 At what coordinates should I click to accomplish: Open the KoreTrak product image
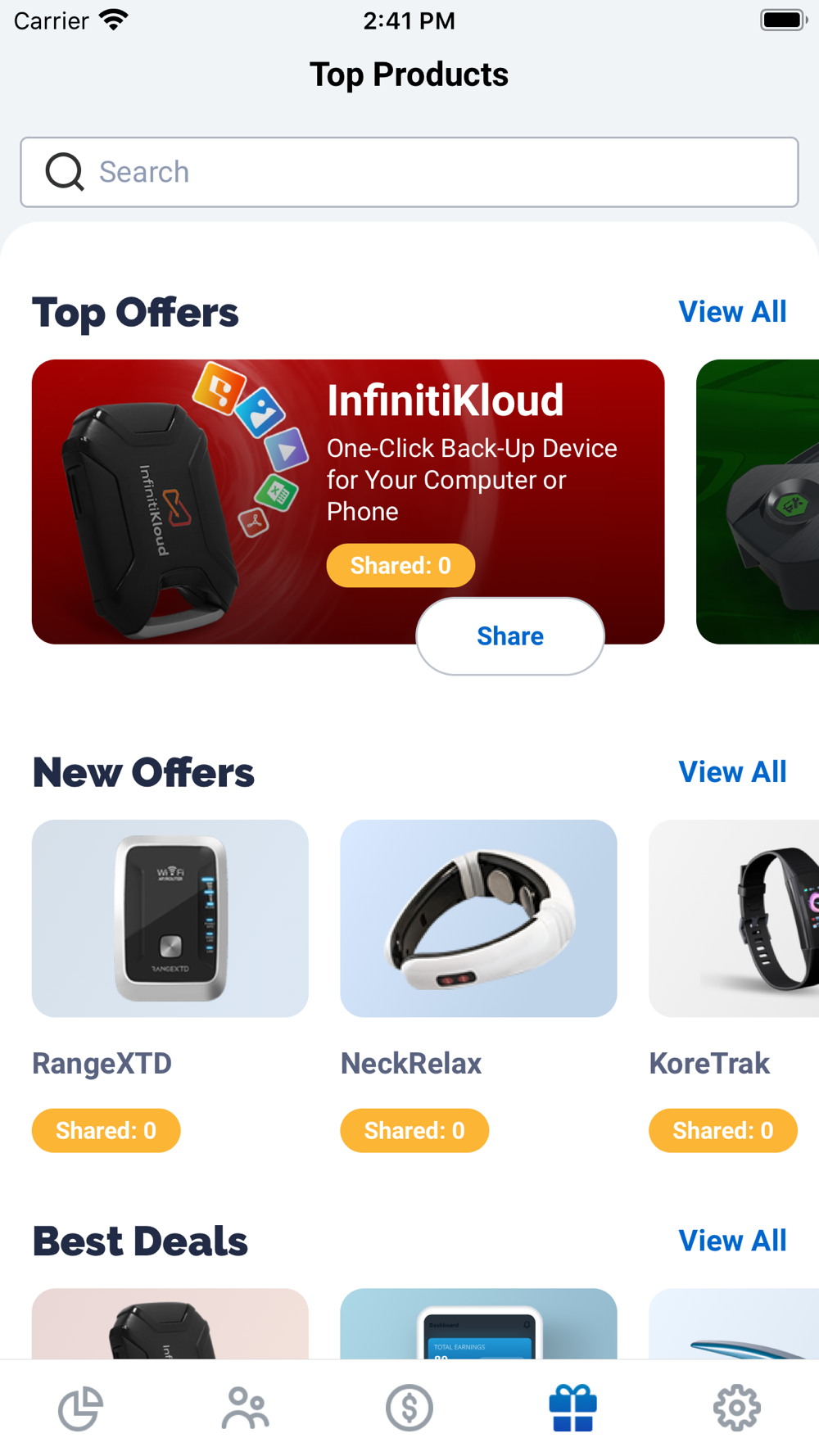pos(734,919)
